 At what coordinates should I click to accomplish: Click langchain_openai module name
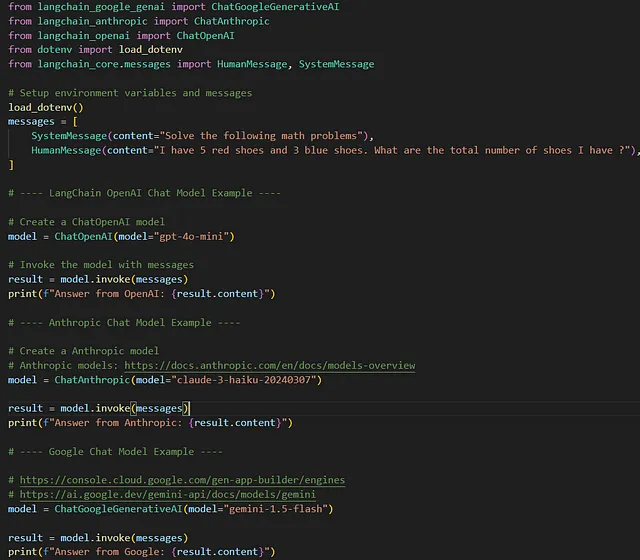(x=83, y=36)
